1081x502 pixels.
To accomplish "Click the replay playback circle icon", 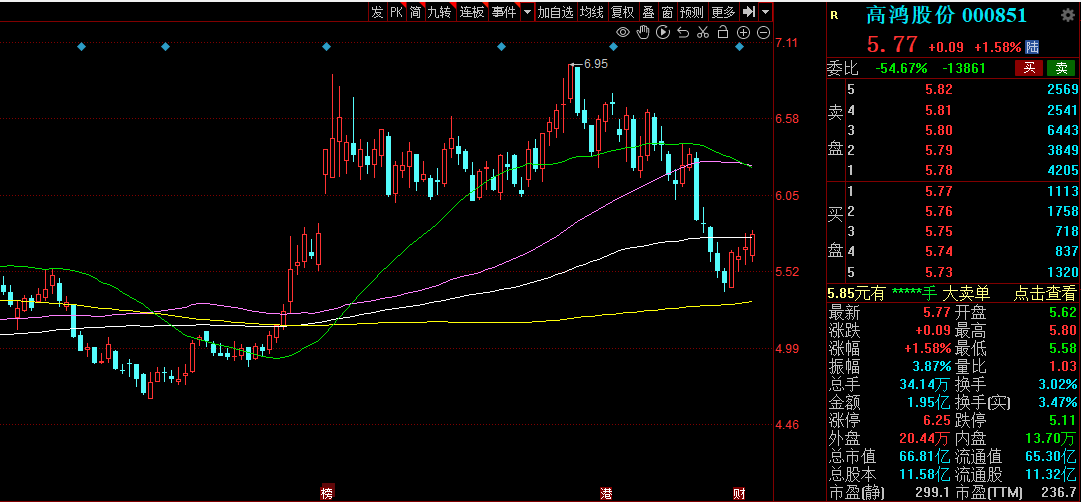I will [x=663, y=32].
